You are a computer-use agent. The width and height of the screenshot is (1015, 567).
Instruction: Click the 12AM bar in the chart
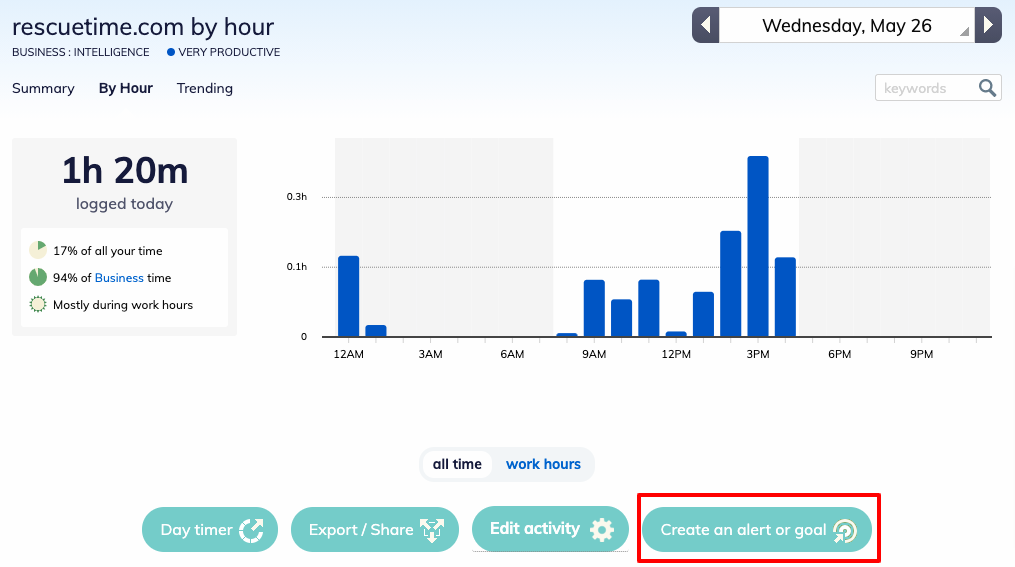point(348,296)
